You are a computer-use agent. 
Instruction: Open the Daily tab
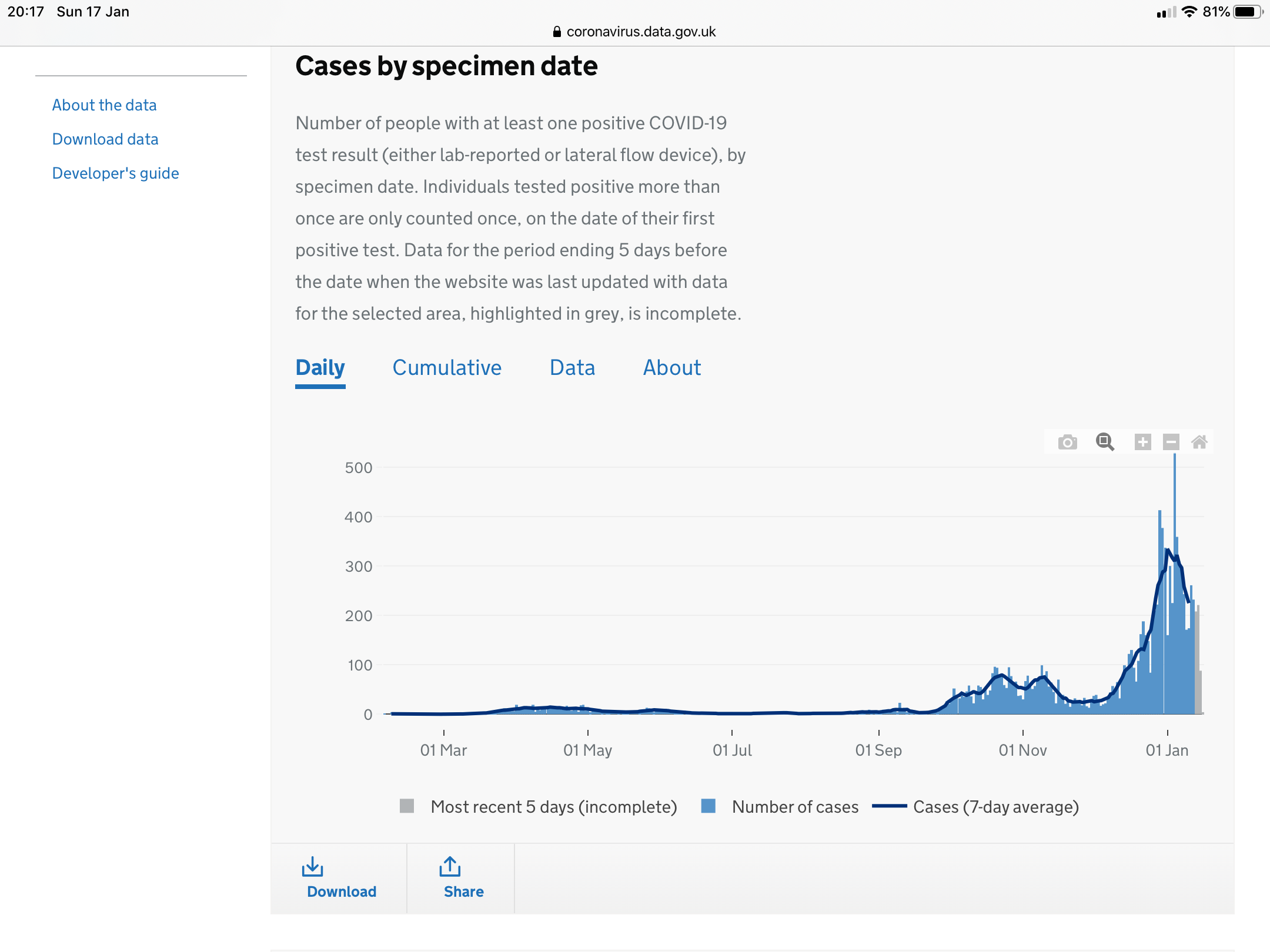point(320,368)
